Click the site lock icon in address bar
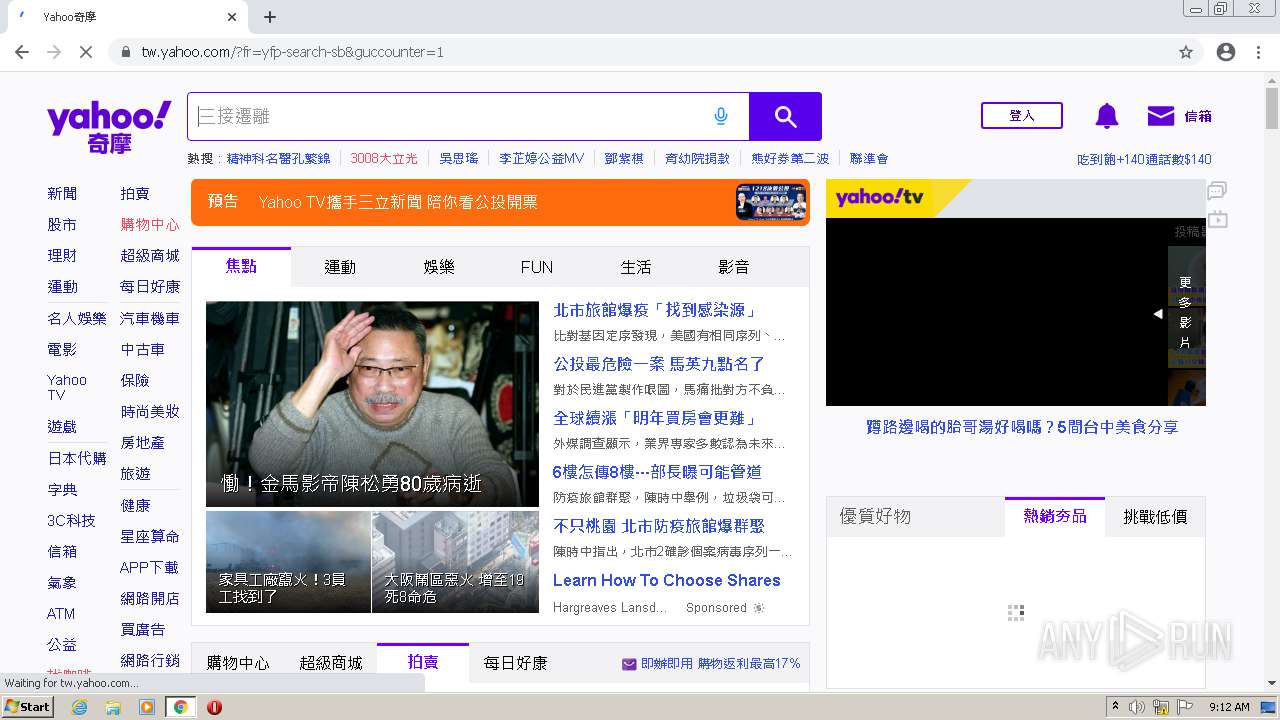The image size is (1280, 720). click(125, 52)
